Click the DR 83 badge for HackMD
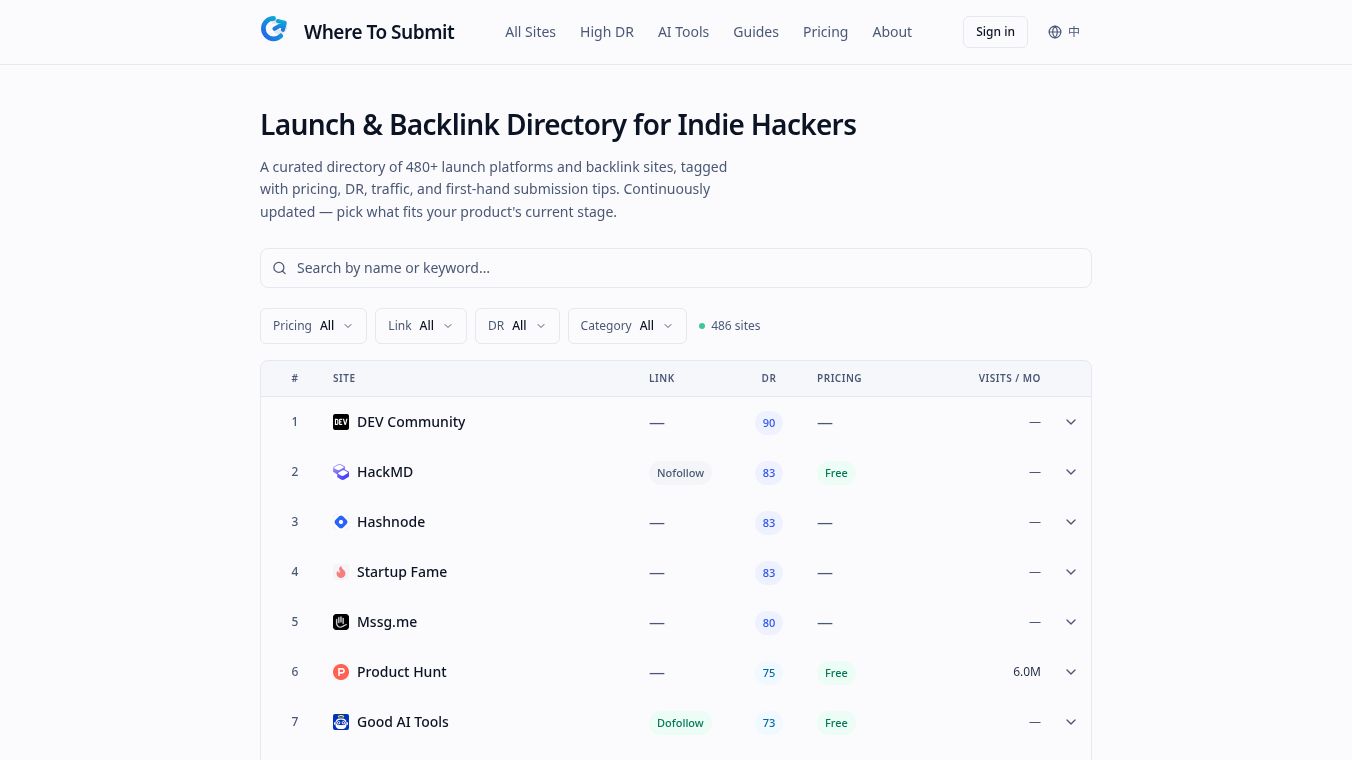1352x760 pixels. point(769,473)
